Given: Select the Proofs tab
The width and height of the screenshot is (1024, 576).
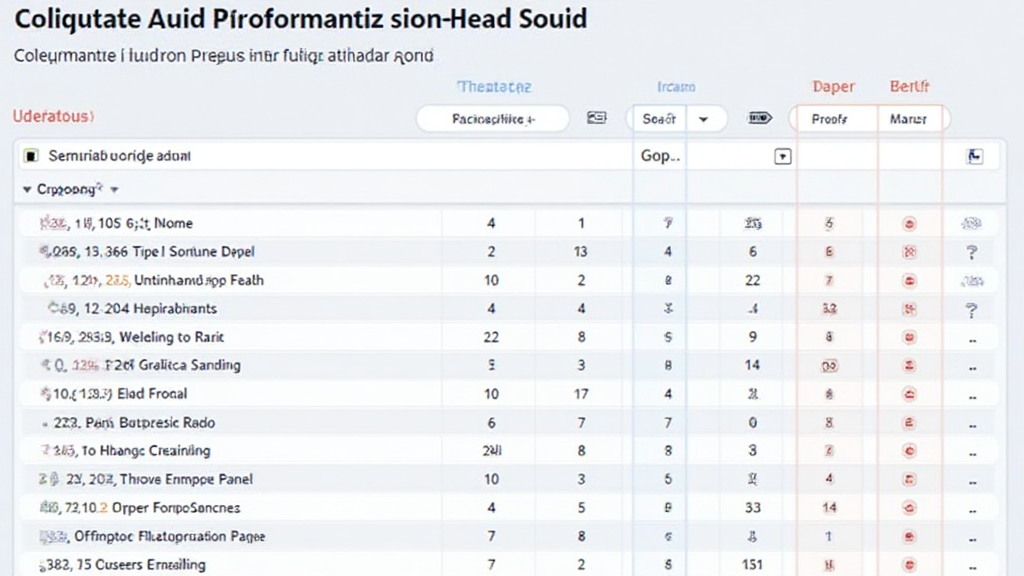Looking at the screenshot, I should pyautogui.click(x=830, y=119).
